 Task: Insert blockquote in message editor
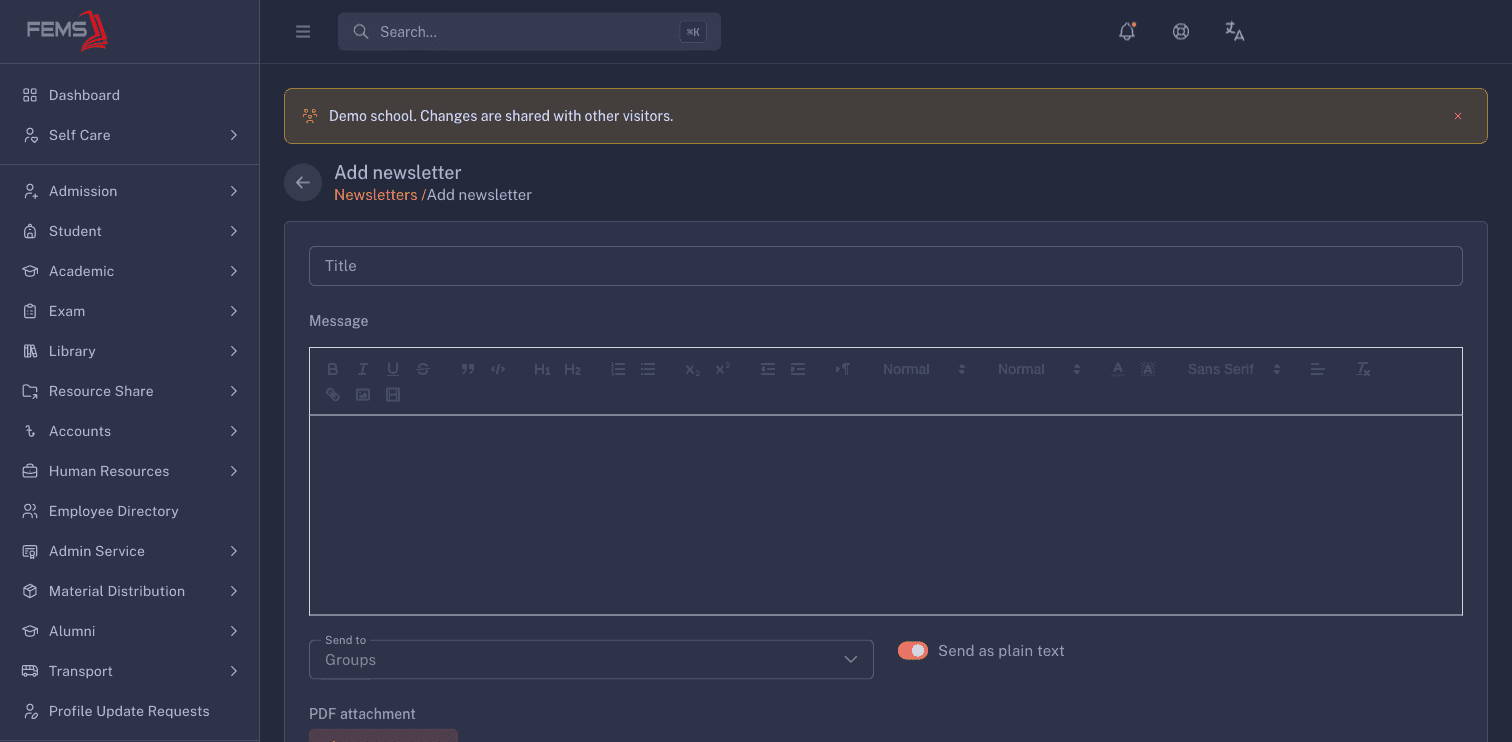tap(467, 369)
